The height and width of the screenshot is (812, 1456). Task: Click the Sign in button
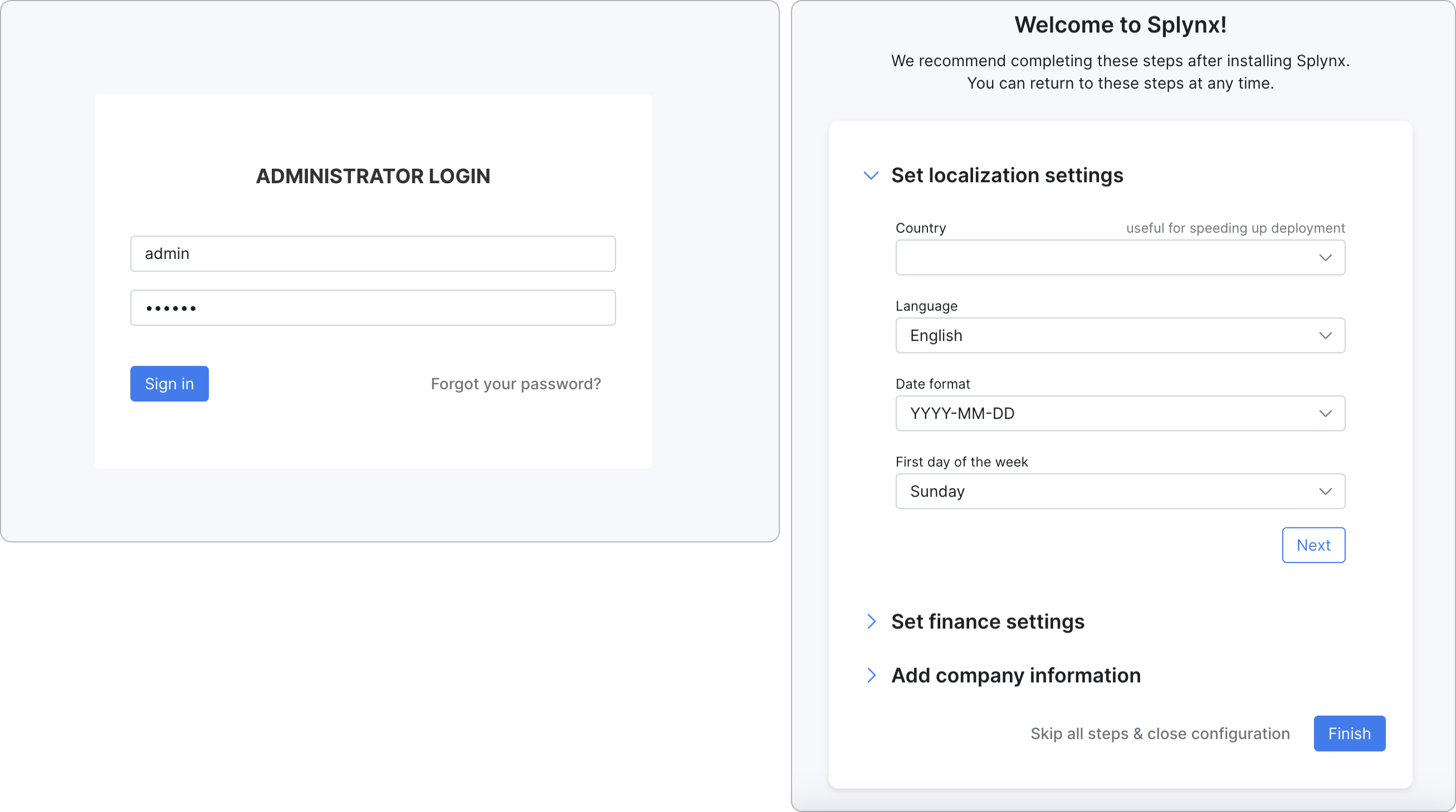tap(169, 383)
